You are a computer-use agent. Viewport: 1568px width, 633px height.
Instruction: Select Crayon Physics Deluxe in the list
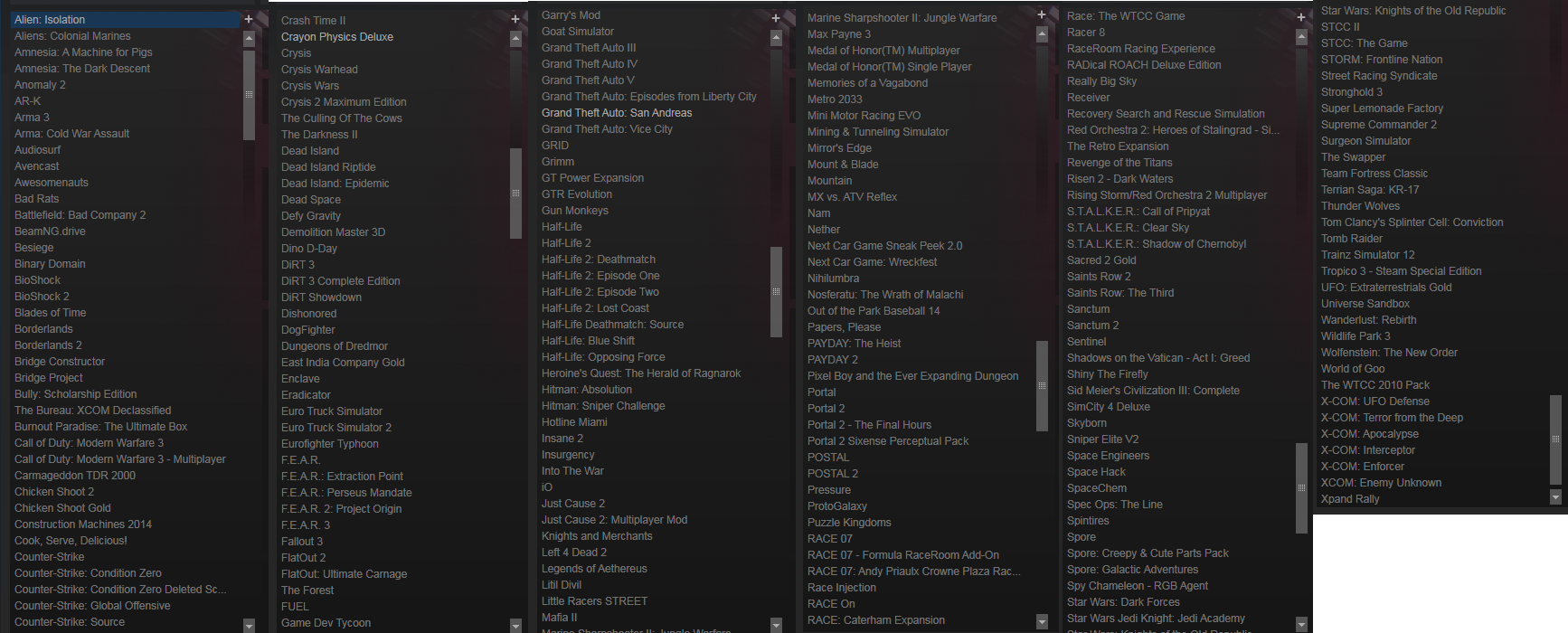point(337,37)
